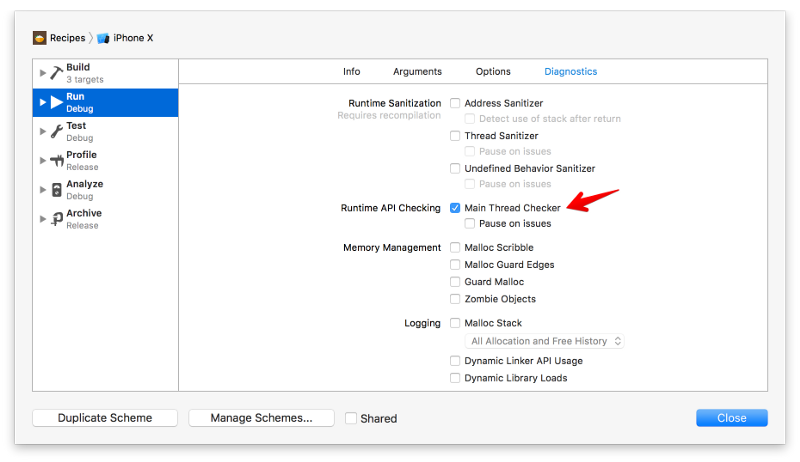Select the Archive action icon

pyautogui.click(x=57, y=219)
